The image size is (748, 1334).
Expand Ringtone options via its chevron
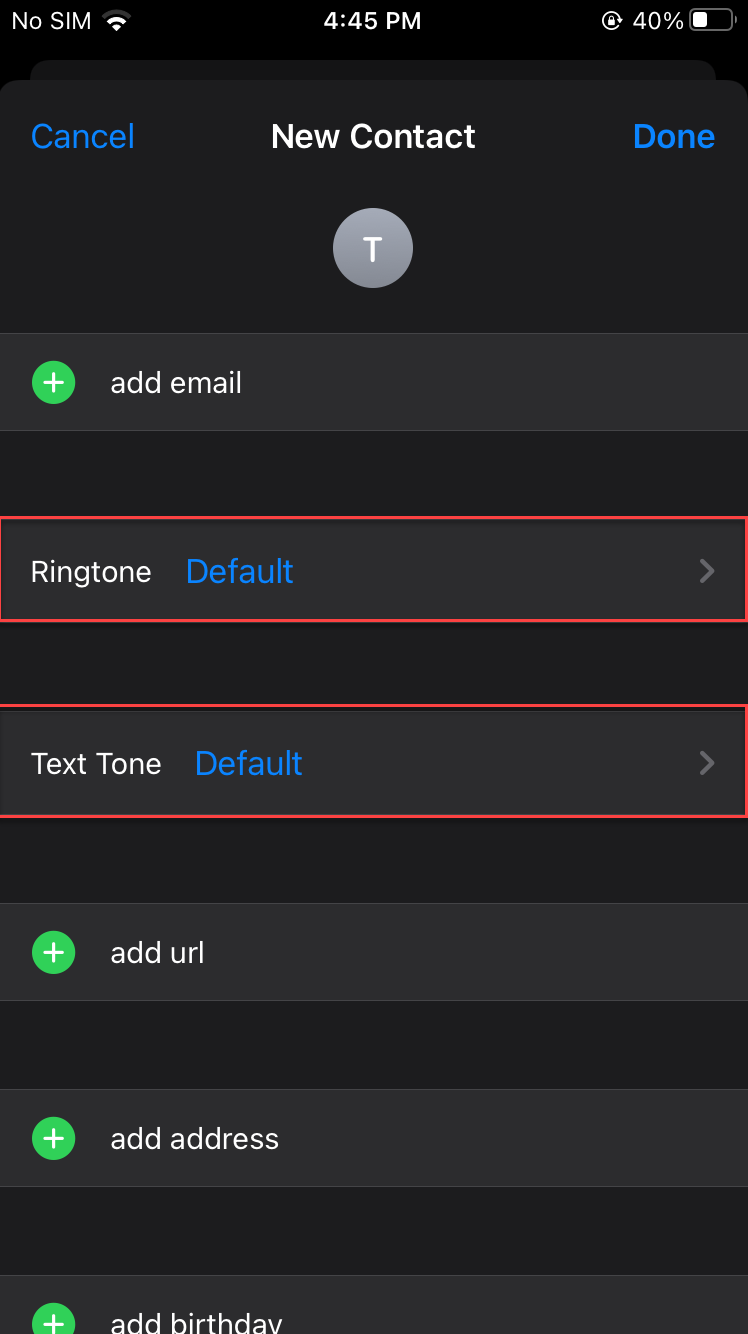point(707,571)
